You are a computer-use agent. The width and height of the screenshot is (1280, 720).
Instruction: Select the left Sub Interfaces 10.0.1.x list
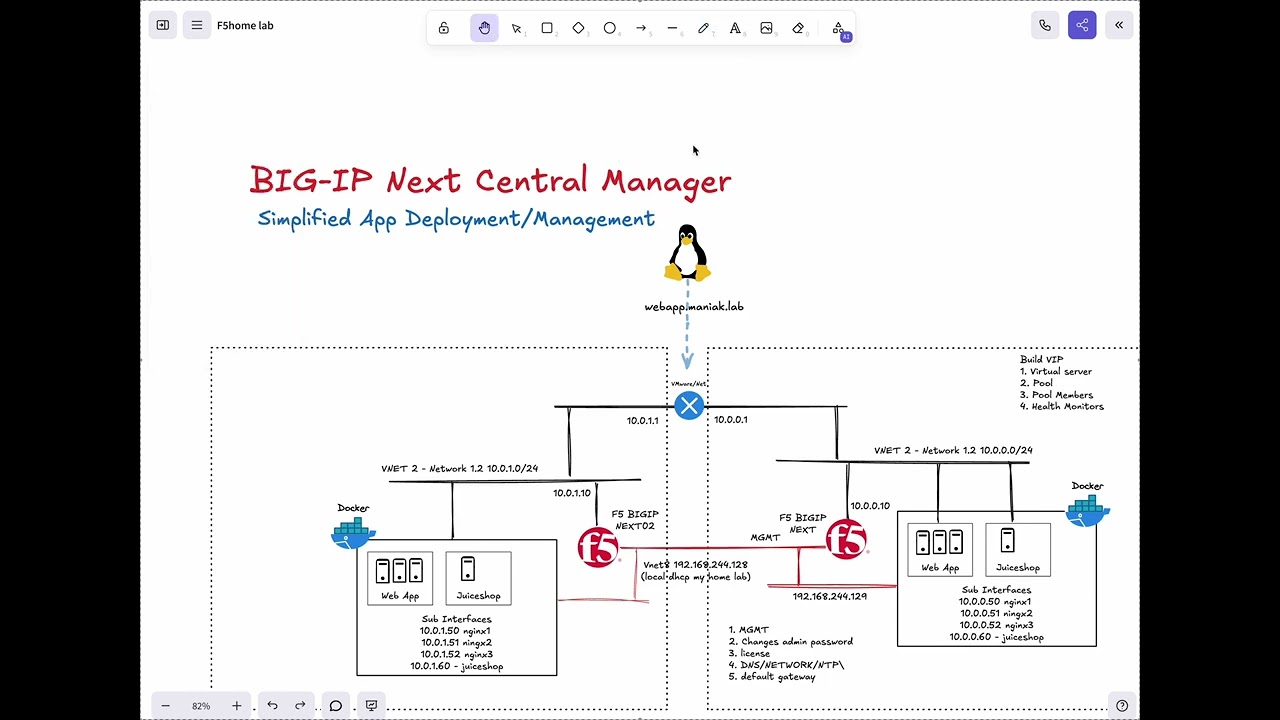[x=456, y=643]
